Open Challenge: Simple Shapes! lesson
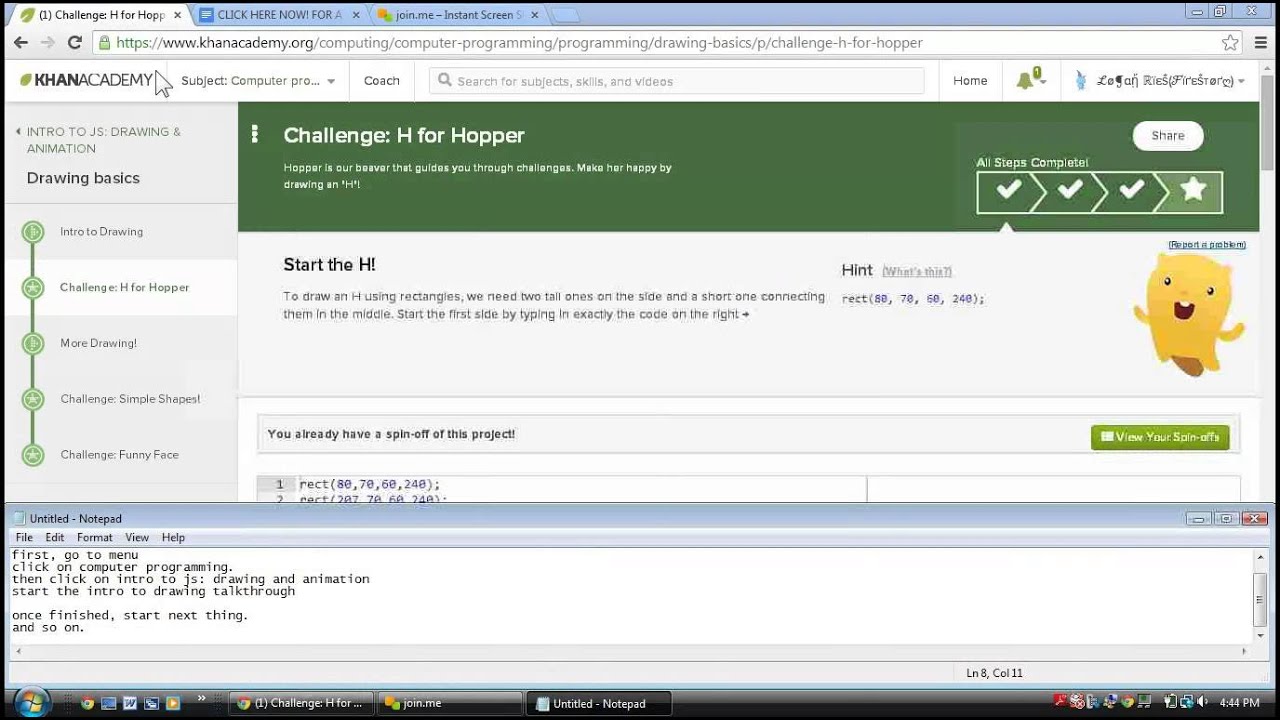1280x720 pixels. (130, 399)
